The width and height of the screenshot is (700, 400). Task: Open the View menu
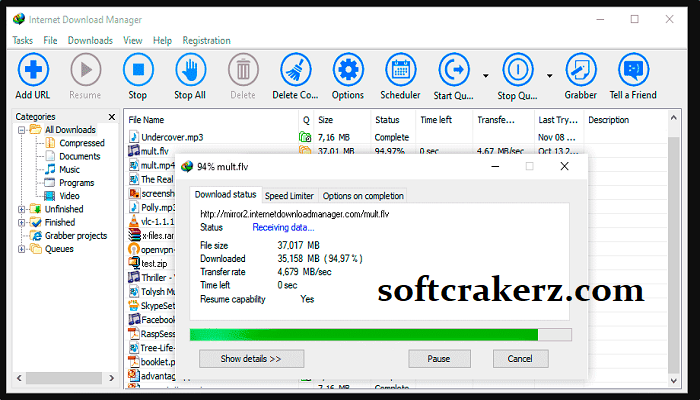133,40
